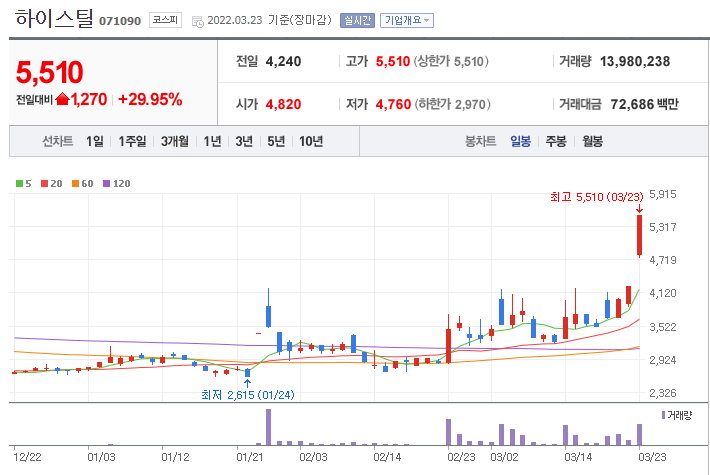
Task: Click the 12/22 date axis label
Action: coord(28,457)
